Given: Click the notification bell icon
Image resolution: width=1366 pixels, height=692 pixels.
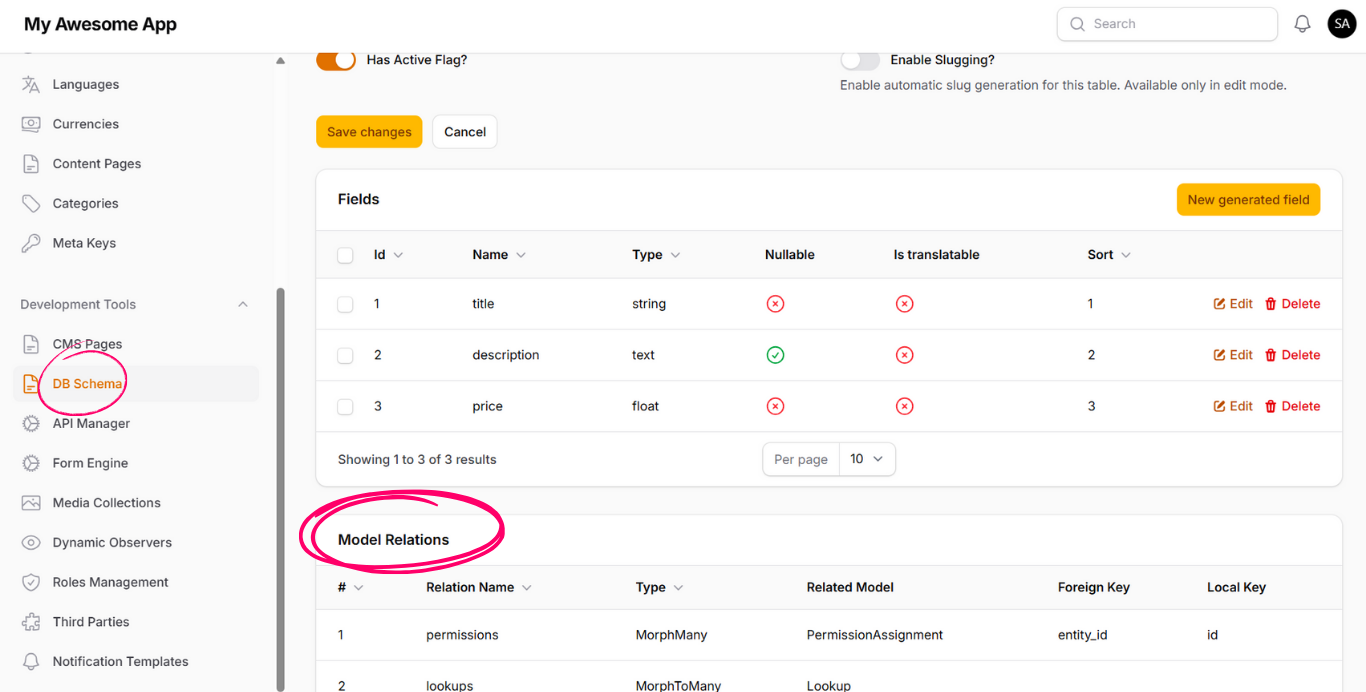Looking at the screenshot, I should 1302,24.
